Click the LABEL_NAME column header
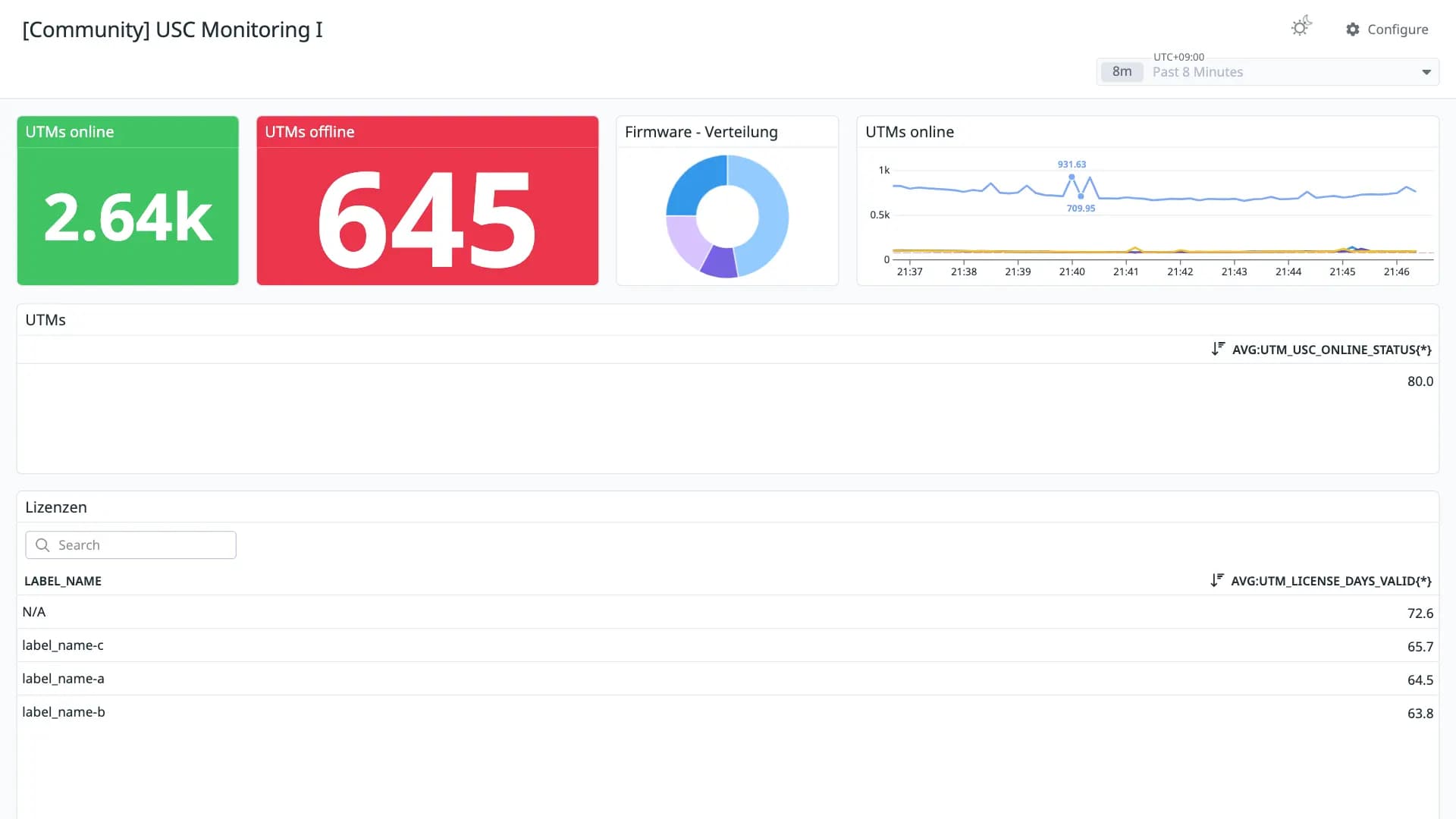Viewport: 1456px width, 819px height. click(x=63, y=581)
